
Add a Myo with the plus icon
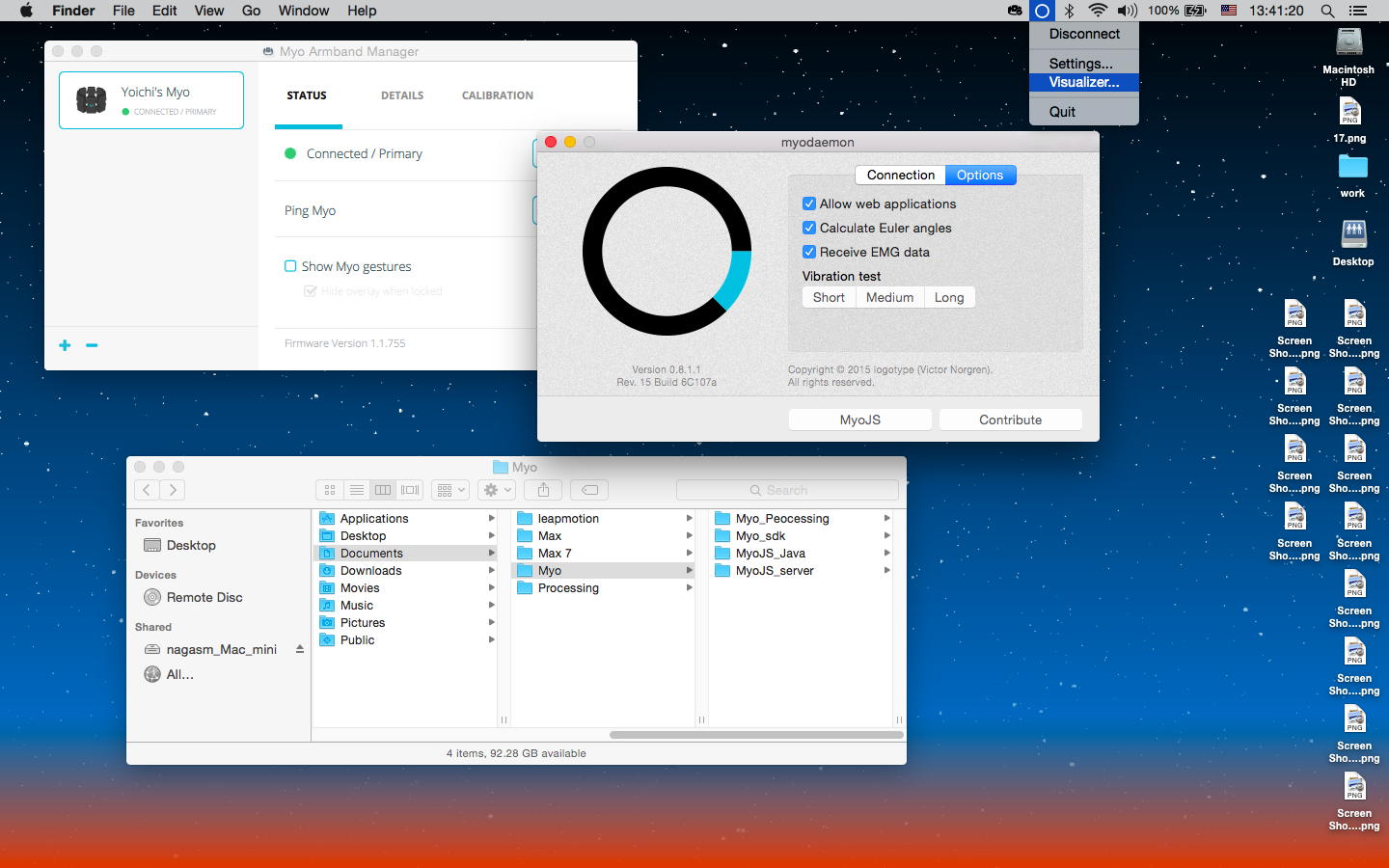(65, 345)
